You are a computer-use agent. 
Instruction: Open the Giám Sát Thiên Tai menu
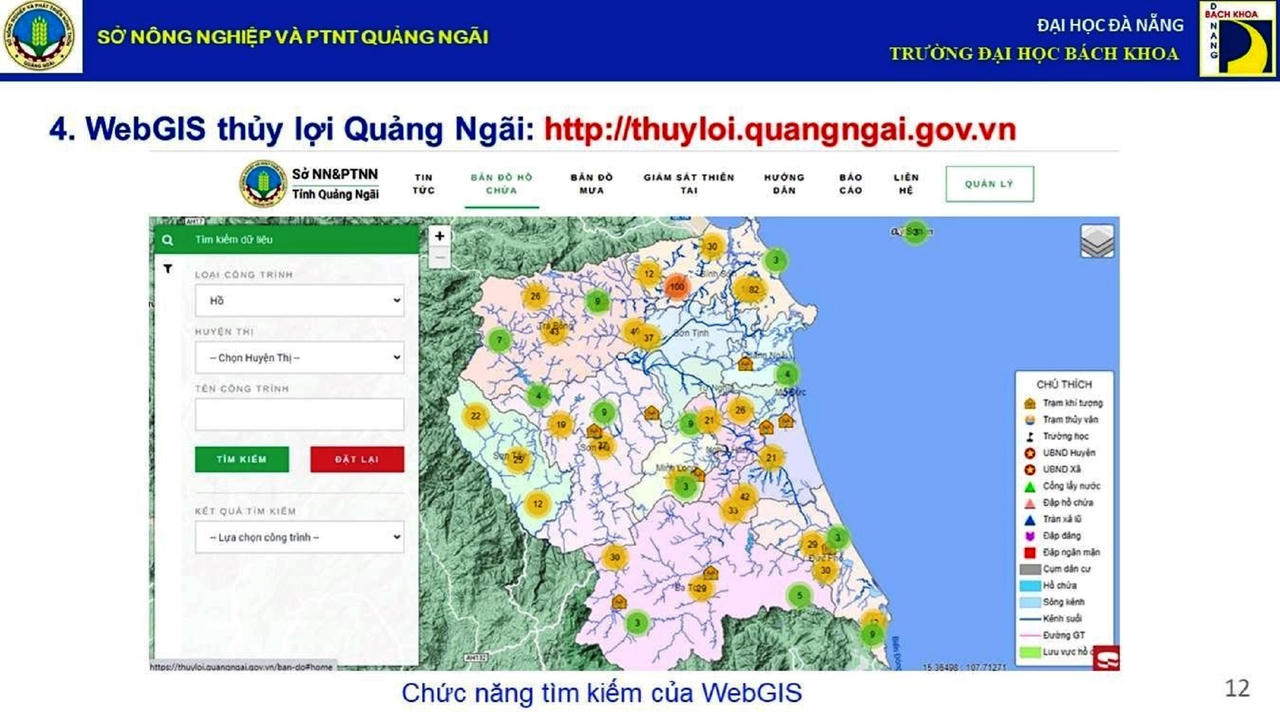pos(687,183)
